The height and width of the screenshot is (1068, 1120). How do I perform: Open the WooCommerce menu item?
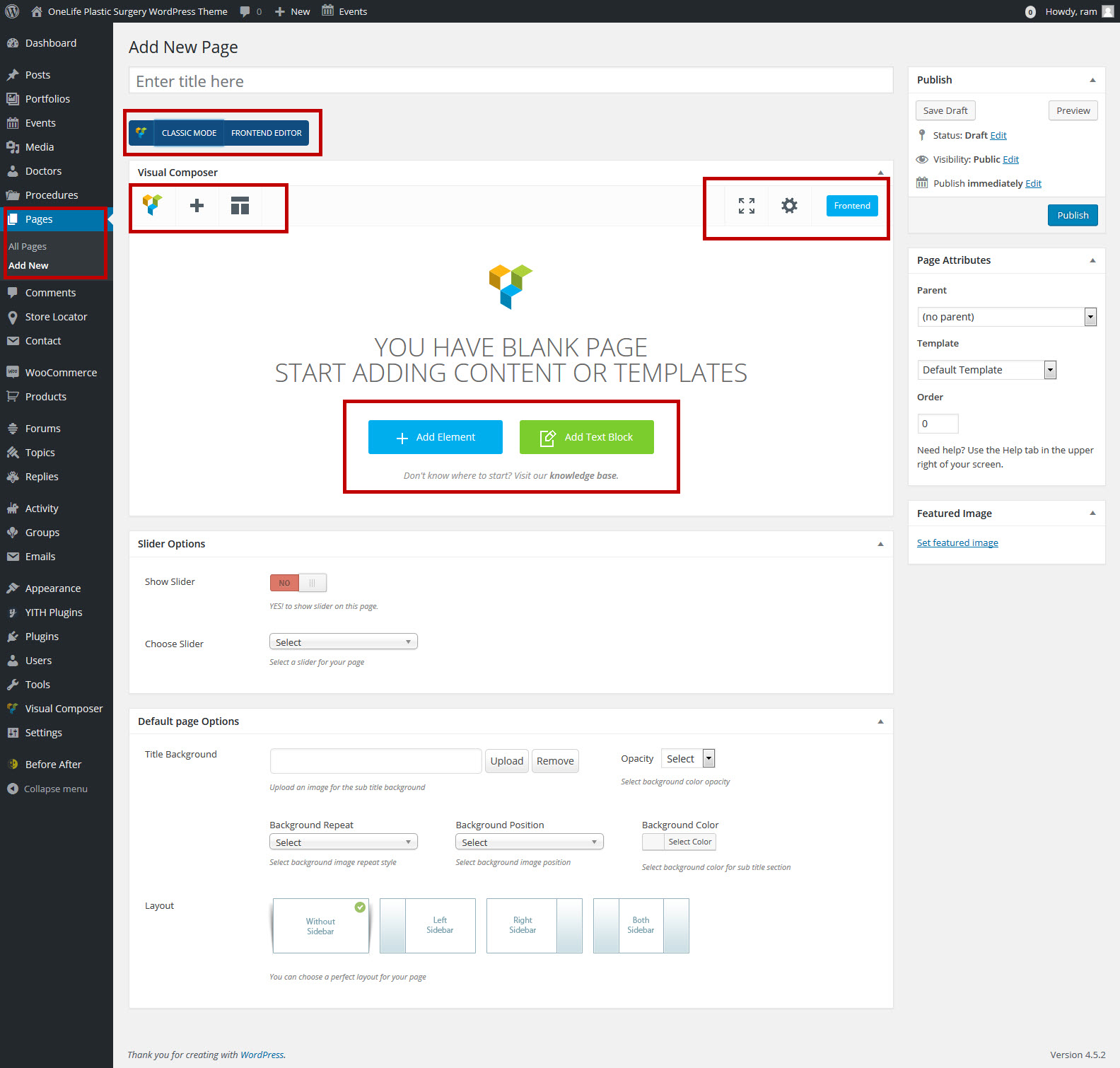pyautogui.click(x=61, y=373)
